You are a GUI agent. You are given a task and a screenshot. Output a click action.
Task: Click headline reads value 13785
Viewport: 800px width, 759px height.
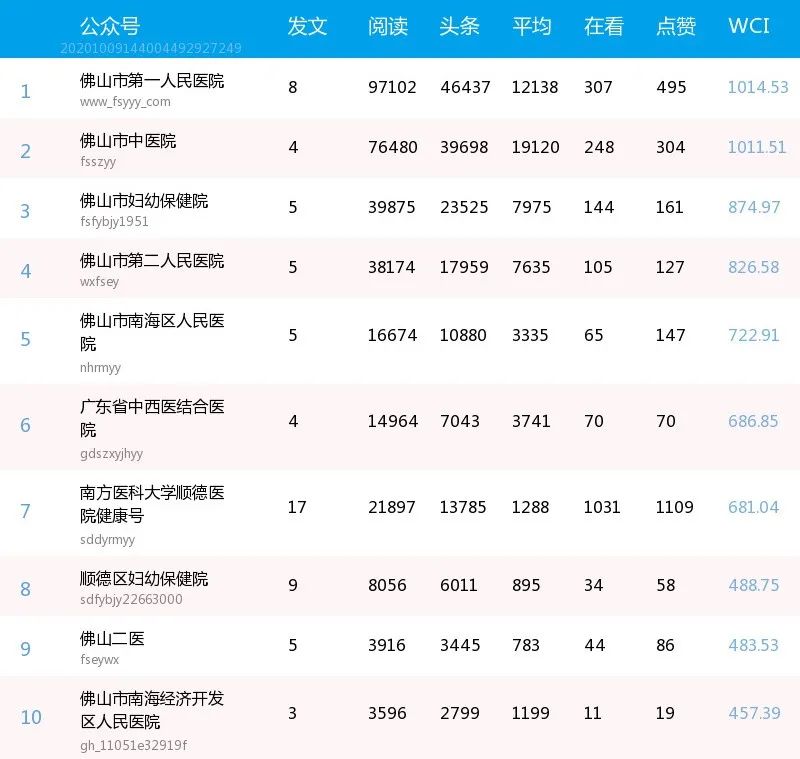point(463,507)
